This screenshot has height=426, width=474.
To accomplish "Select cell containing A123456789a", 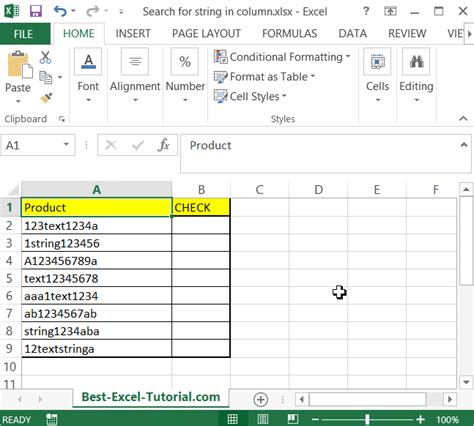I will click(97, 261).
